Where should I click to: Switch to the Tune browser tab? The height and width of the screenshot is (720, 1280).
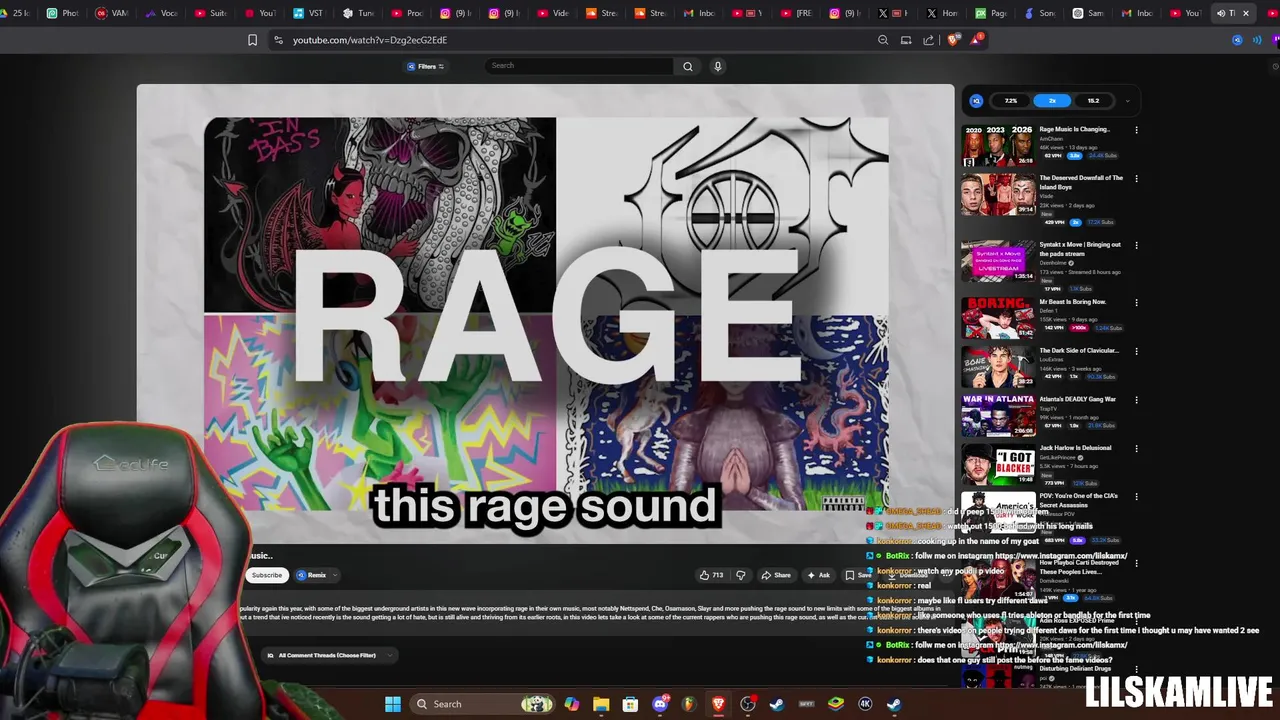358,13
